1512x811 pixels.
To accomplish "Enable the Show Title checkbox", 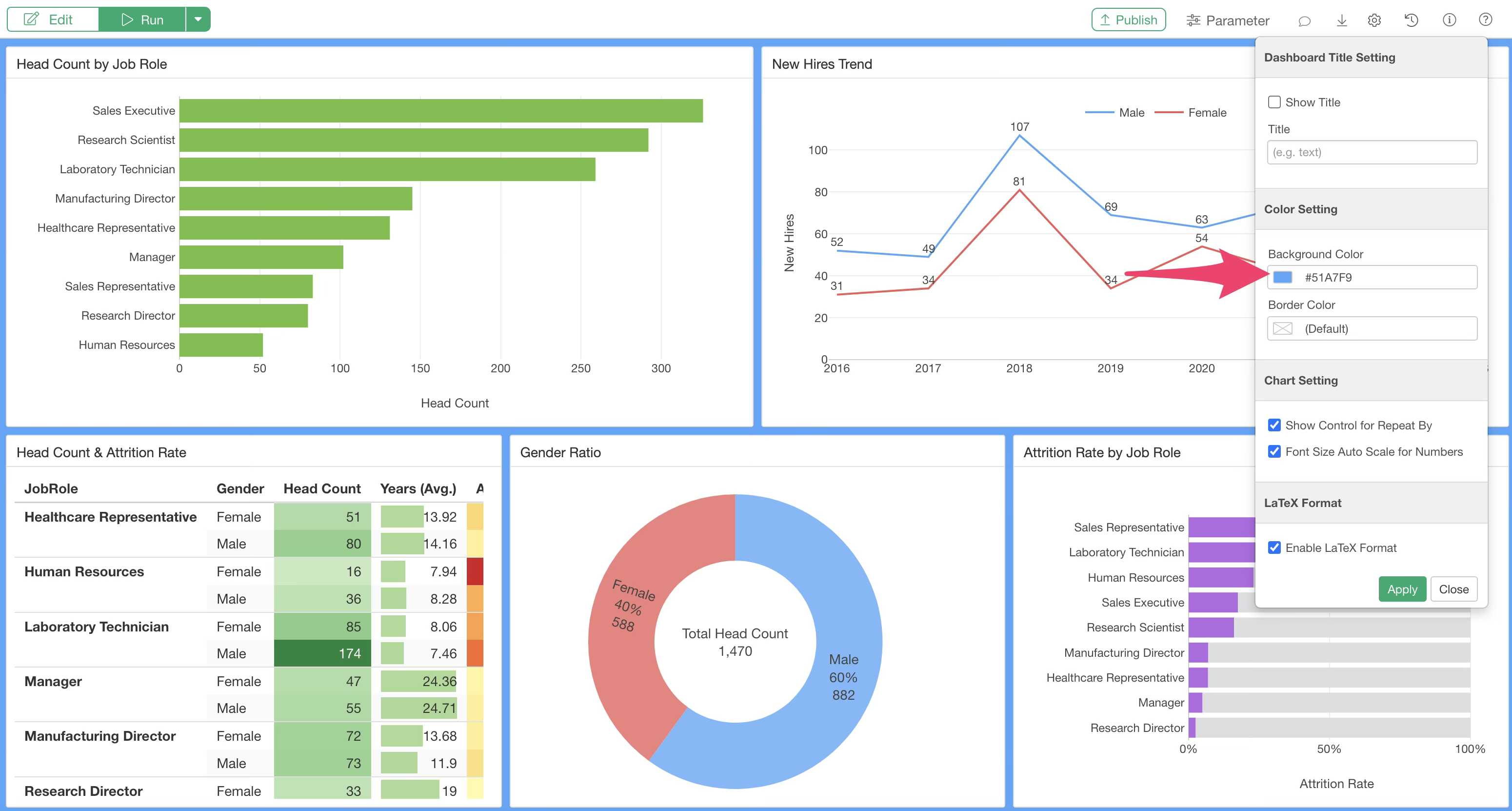I will click(1274, 102).
